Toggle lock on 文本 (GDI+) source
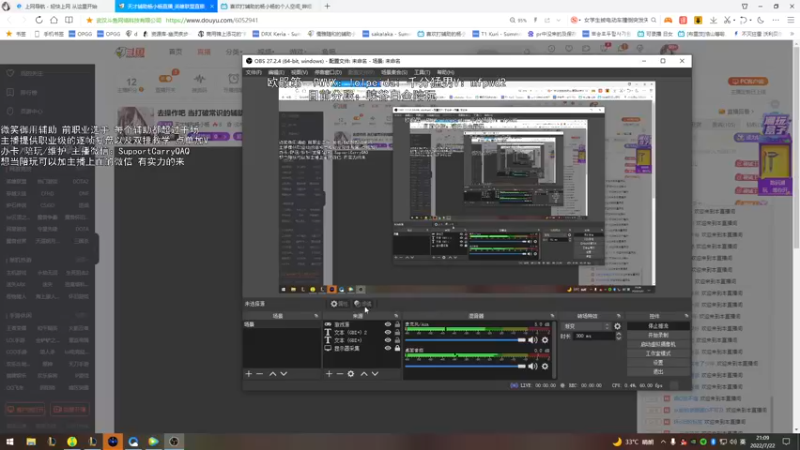This screenshot has width=800, height=450. (397, 340)
